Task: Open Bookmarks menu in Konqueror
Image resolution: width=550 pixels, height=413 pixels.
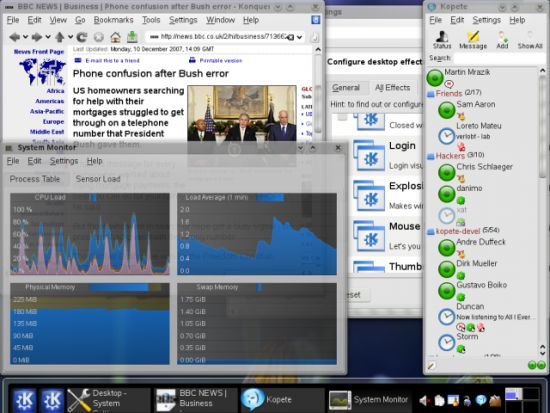Action: click(x=113, y=20)
